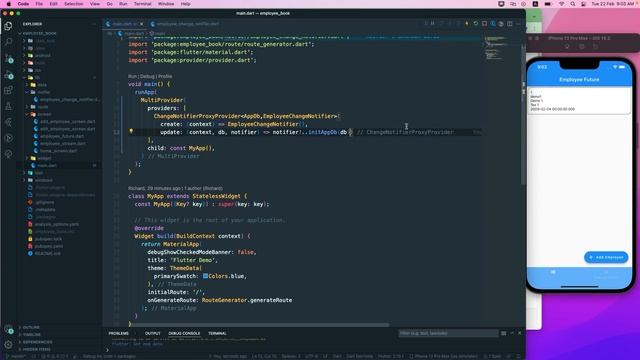
Task: Click the debug hot reload lightning icon
Action: 467,24
